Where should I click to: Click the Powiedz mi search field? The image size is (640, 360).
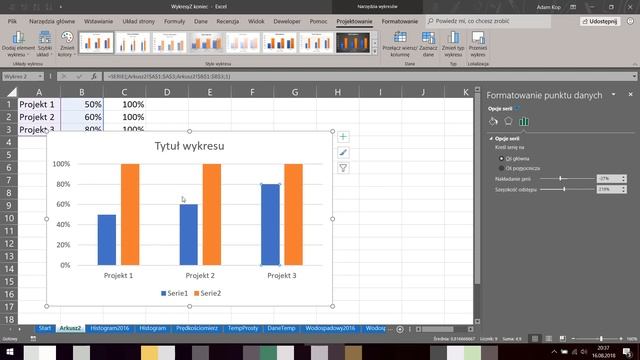click(x=488, y=21)
